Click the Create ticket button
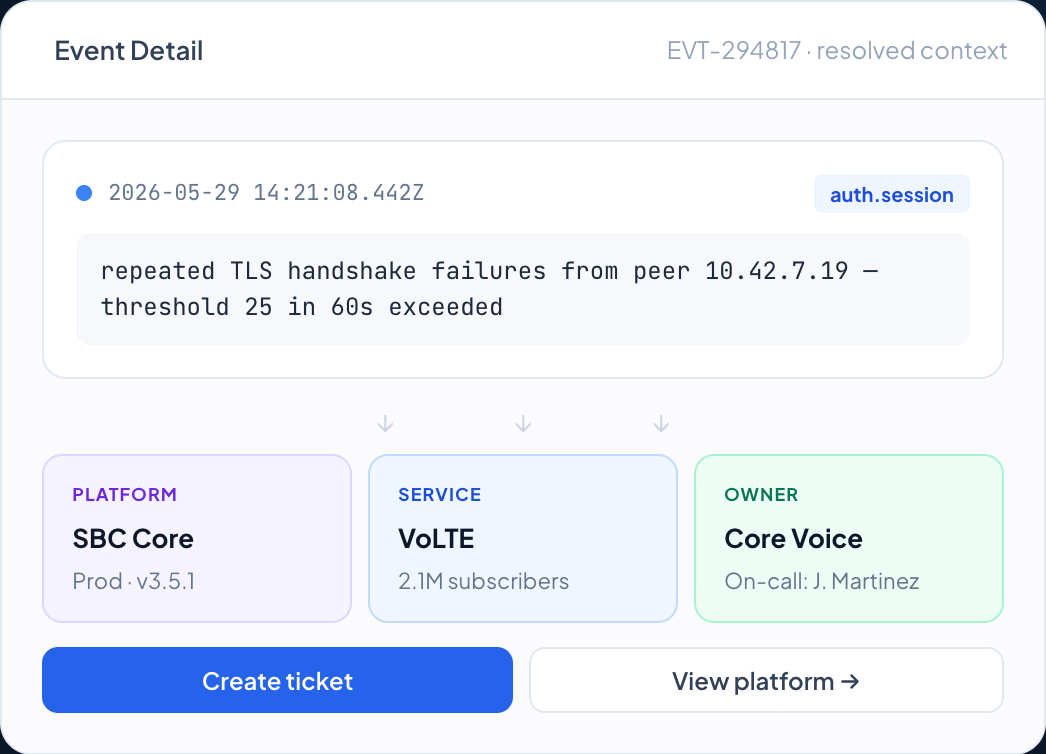 point(278,680)
